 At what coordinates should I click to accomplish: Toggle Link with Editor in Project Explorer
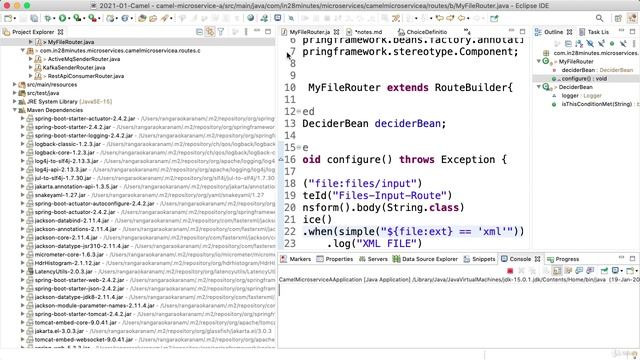210,32
